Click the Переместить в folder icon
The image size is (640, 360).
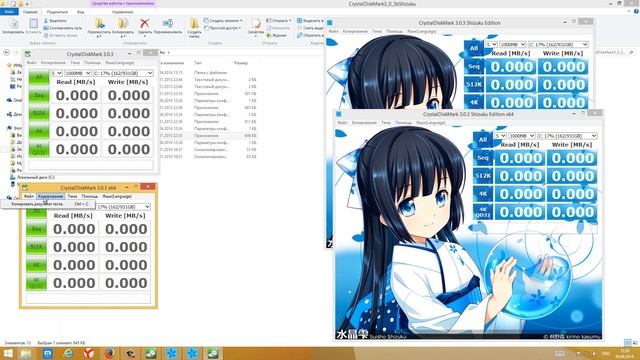pyautogui.click(x=99, y=23)
